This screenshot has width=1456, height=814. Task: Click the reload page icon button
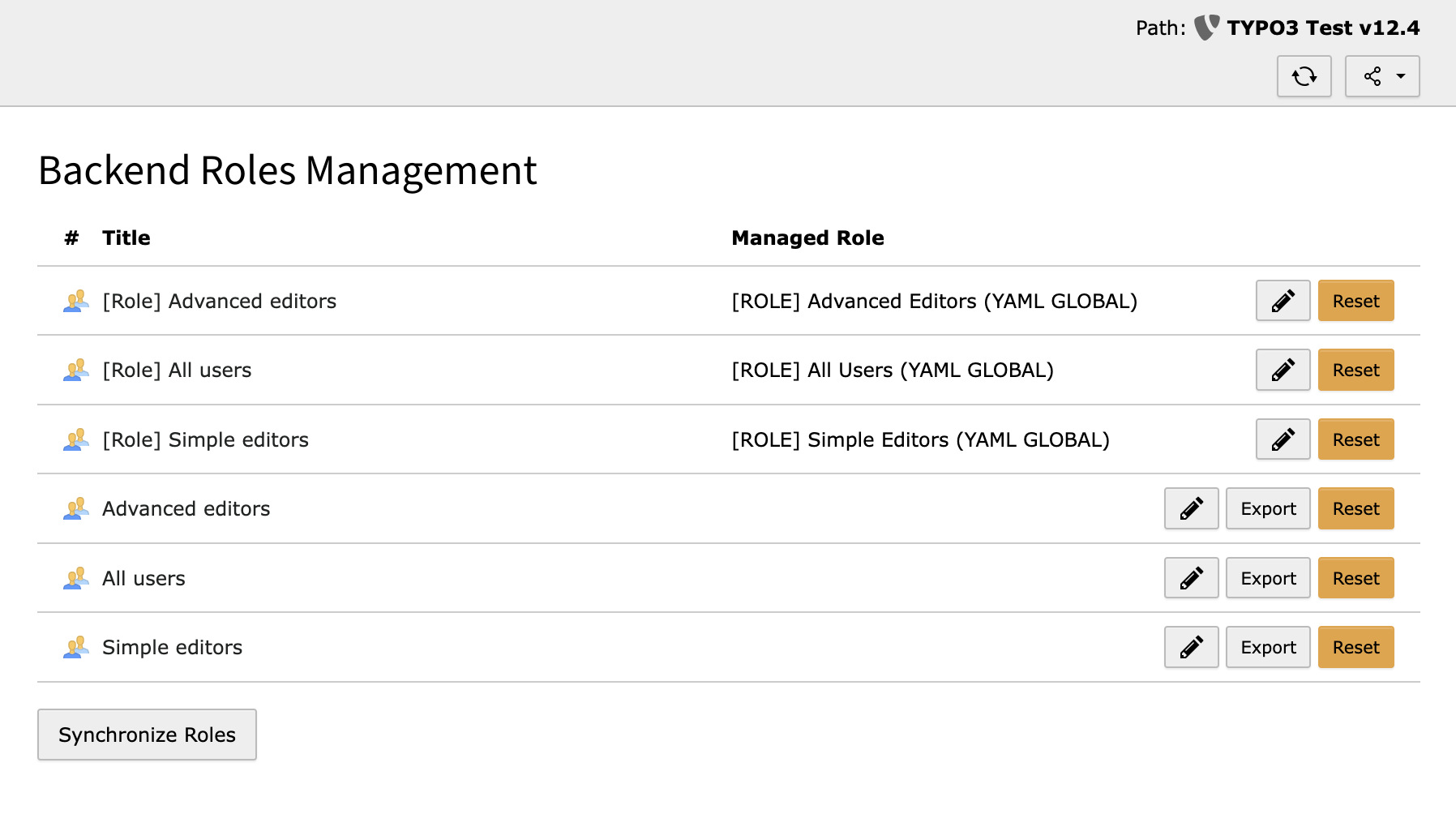tap(1304, 76)
